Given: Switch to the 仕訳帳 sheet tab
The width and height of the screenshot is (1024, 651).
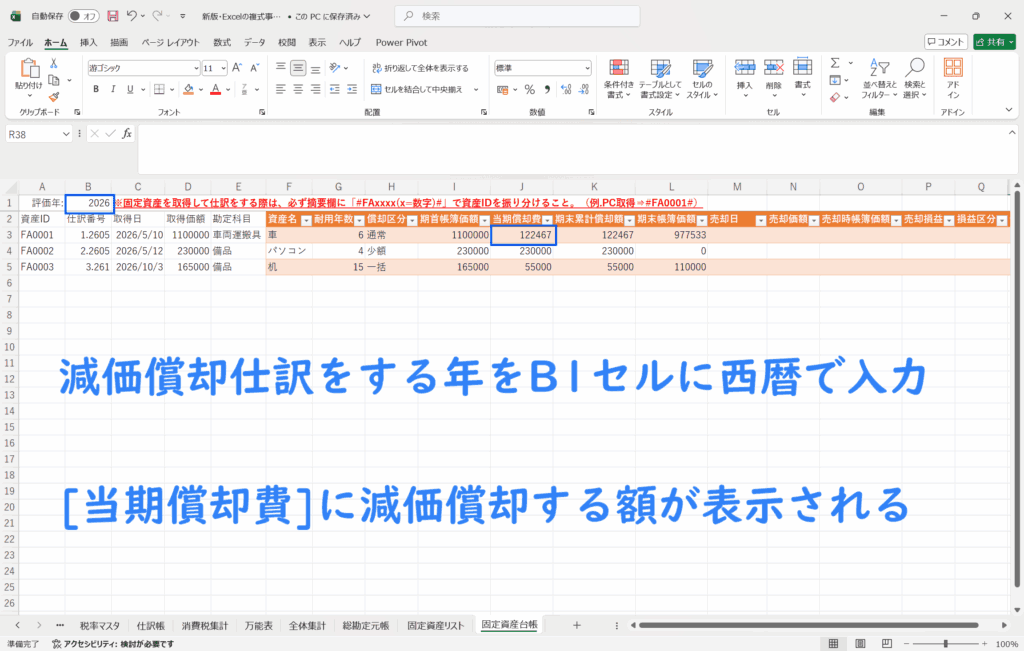Looking at the screenshot, I should pos(151,625).
